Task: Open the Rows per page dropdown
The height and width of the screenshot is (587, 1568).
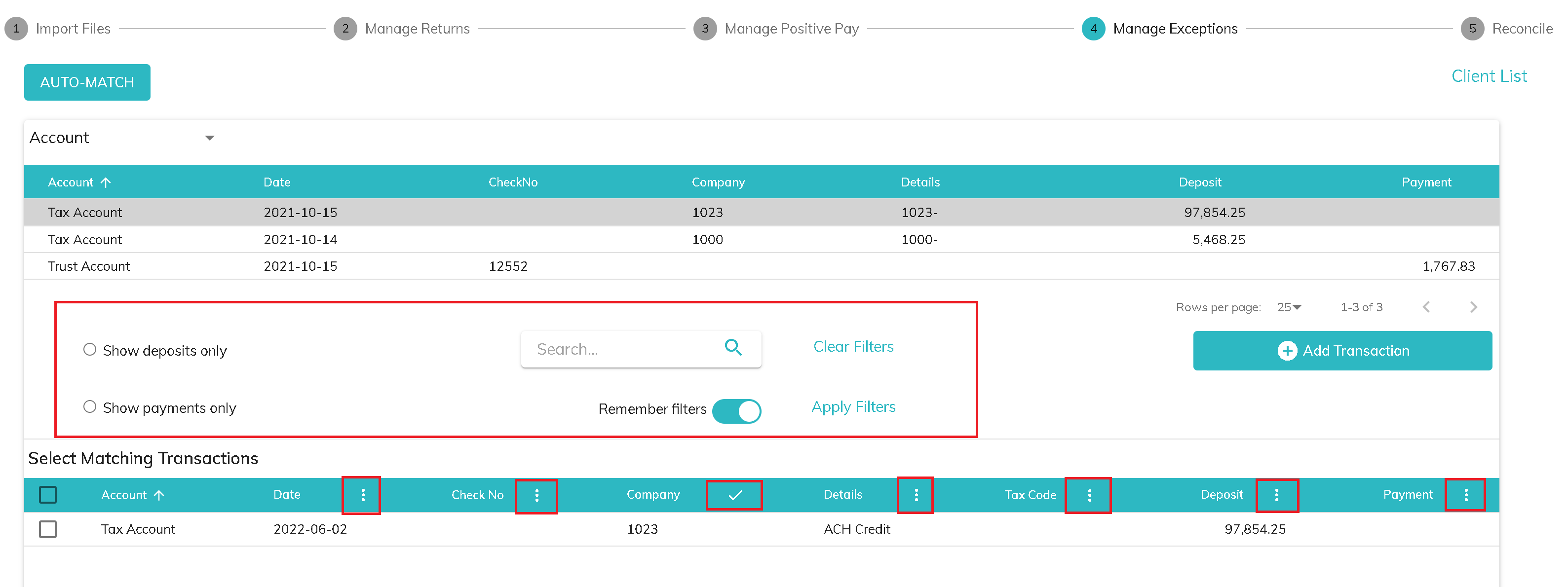Action: (1289, 307)
